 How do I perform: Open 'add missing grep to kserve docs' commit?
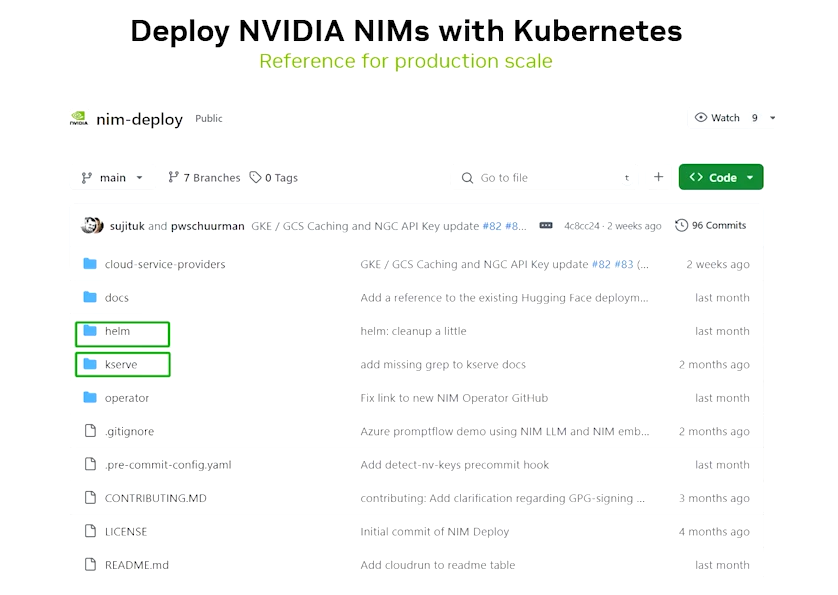point(443,365)
